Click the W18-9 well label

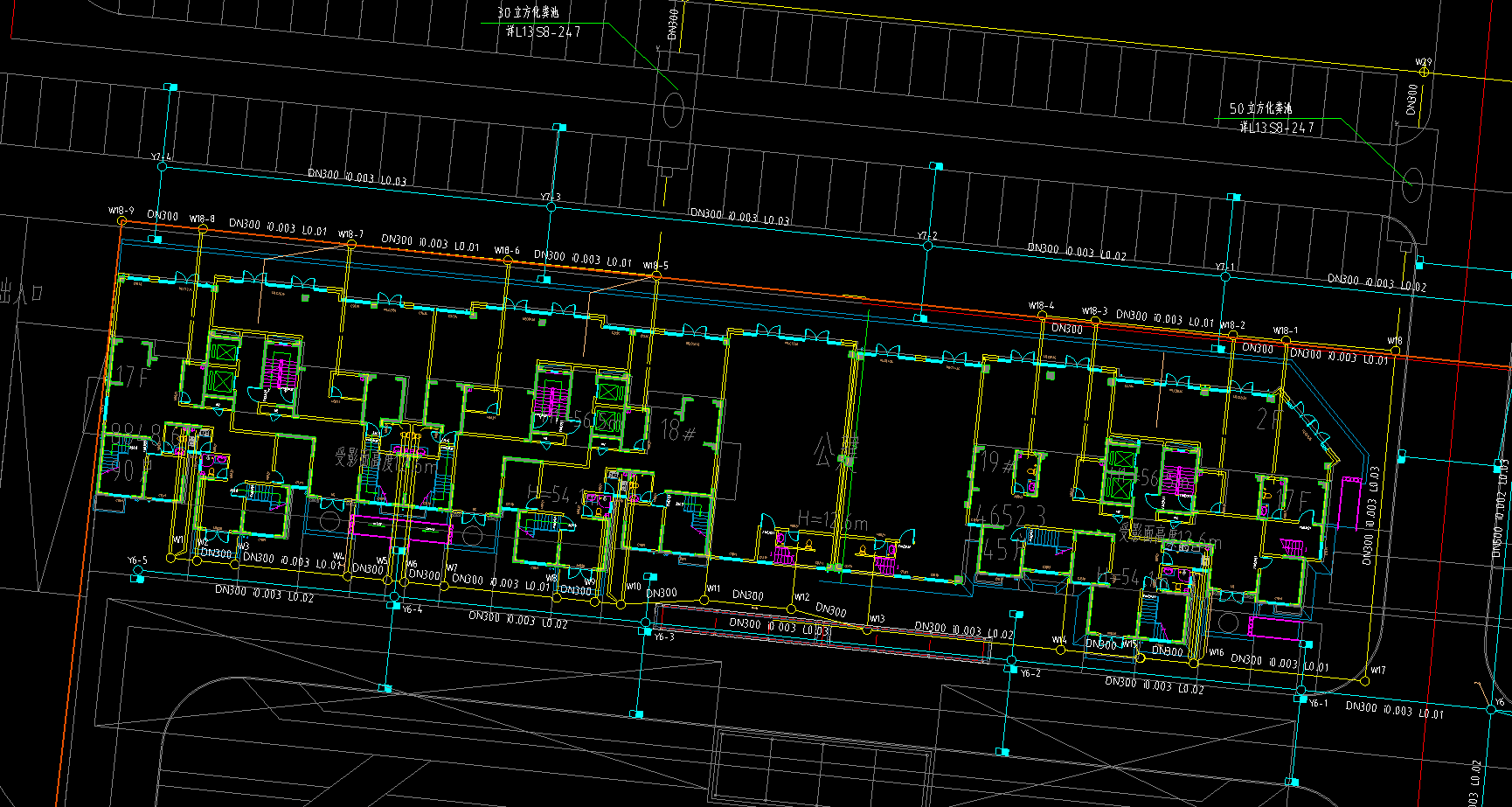point(121,211)
